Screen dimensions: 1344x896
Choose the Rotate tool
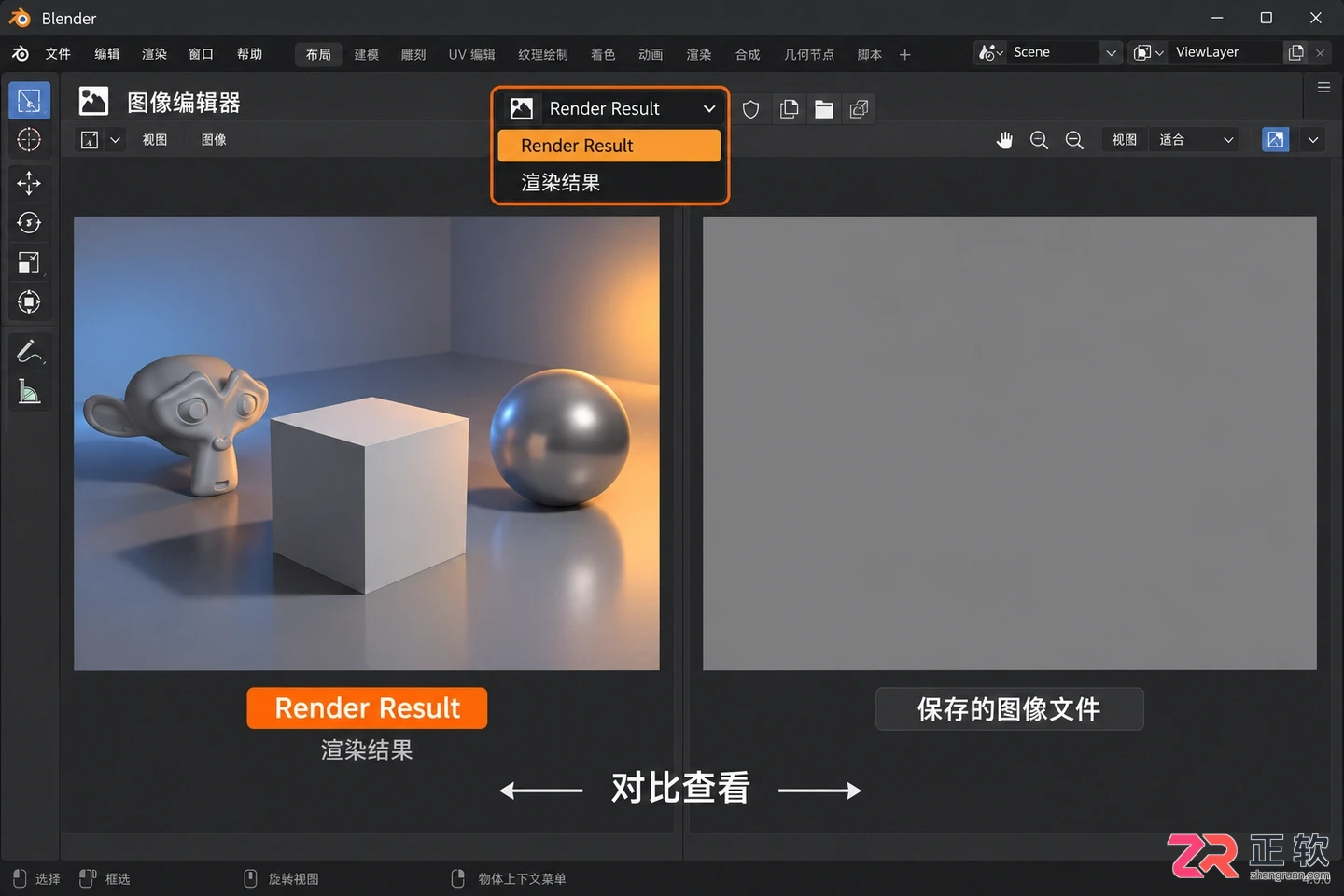tap(29, 222)
